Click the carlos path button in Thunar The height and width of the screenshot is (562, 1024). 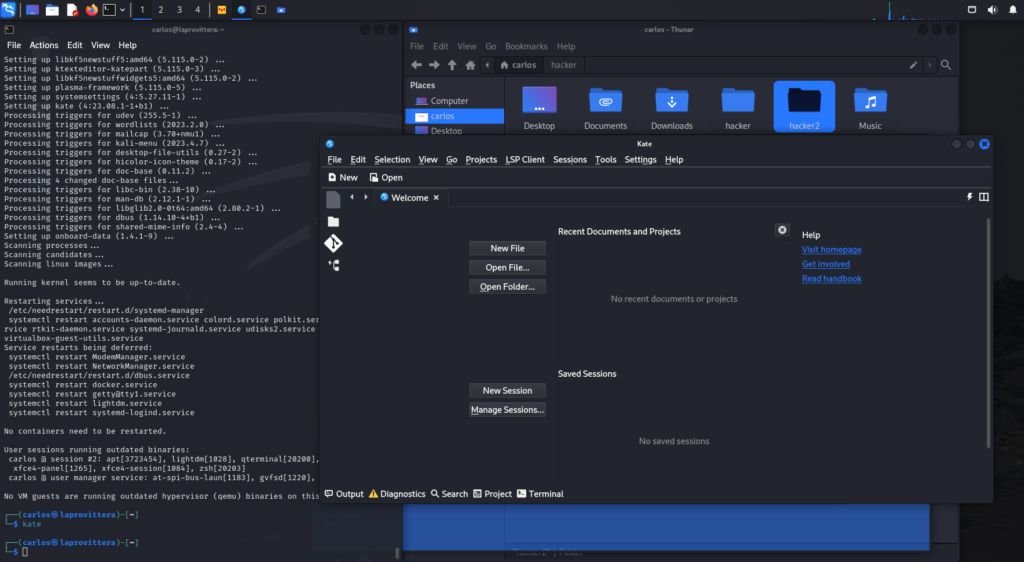point(518,65)
